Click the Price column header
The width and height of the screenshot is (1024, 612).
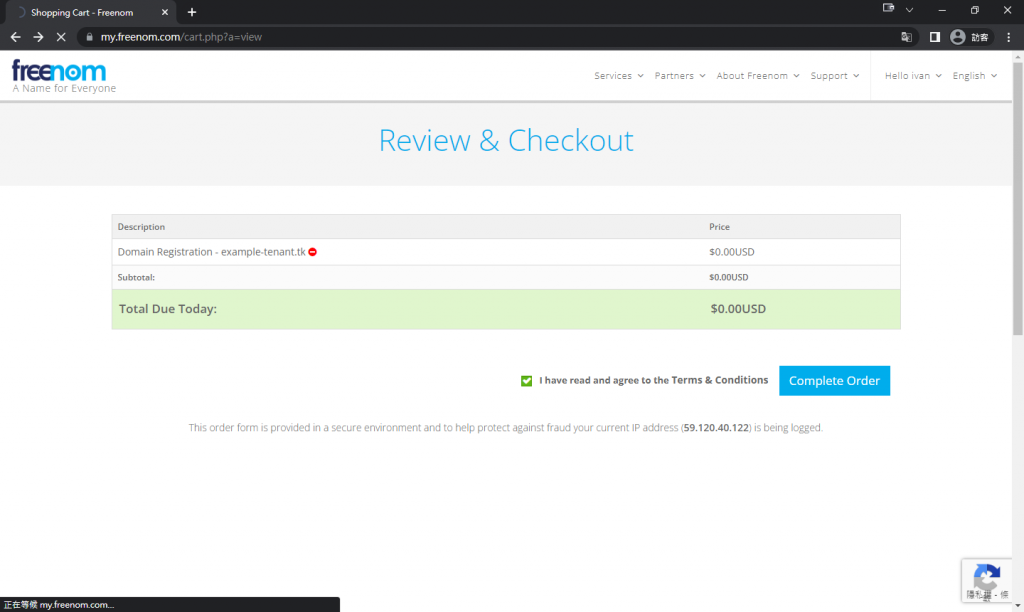pyautogui.click(x=719, y=227)
